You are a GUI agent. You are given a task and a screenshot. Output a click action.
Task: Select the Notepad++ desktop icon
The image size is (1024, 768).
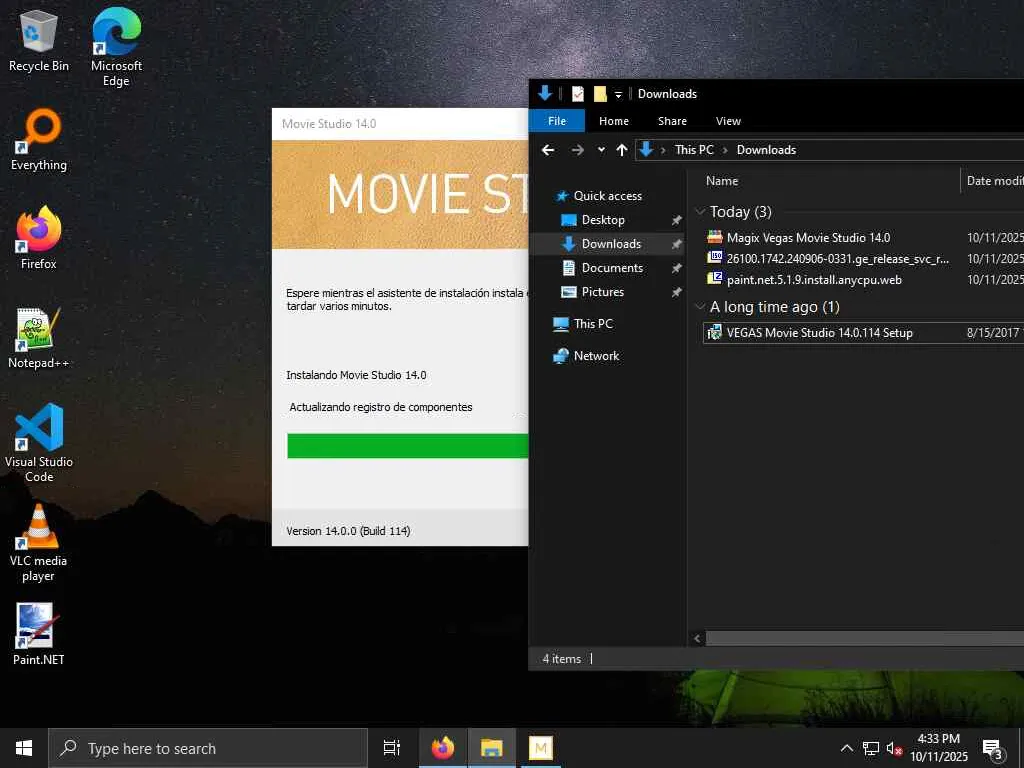pos(39,338)
